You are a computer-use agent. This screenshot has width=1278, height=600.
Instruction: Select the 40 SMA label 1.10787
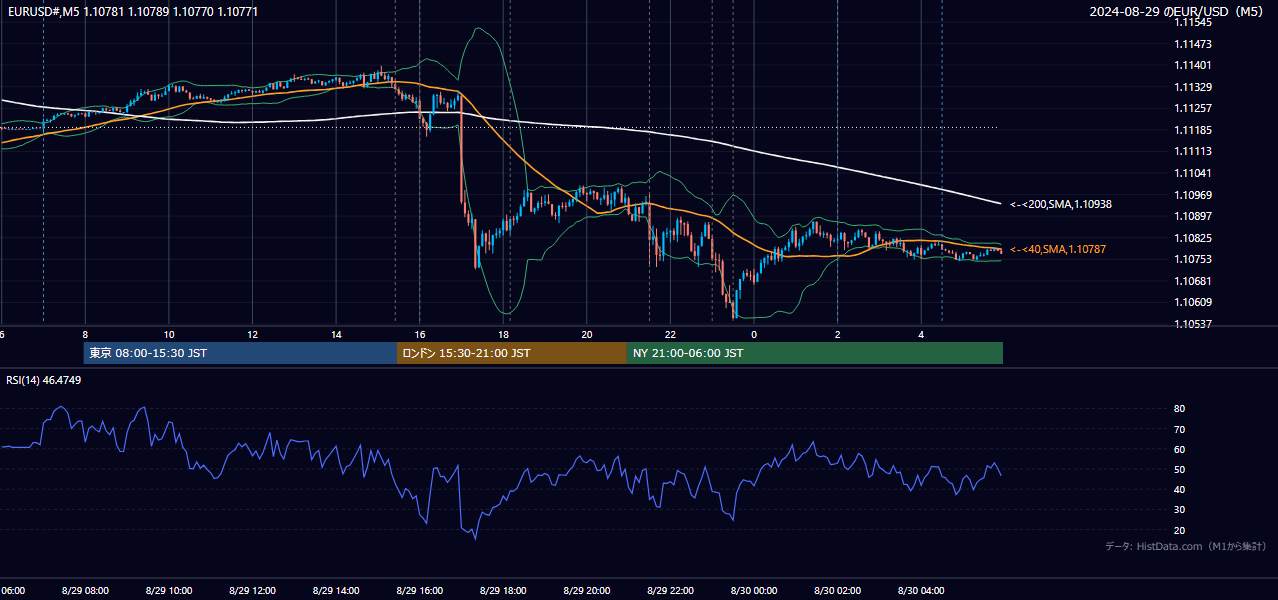[x=1057, y=249]
